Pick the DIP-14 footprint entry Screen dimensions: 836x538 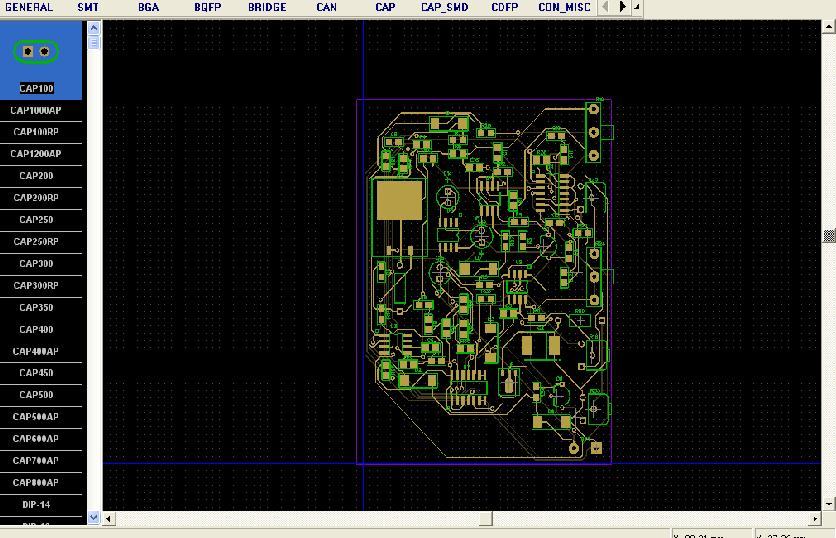click(36, 505)
